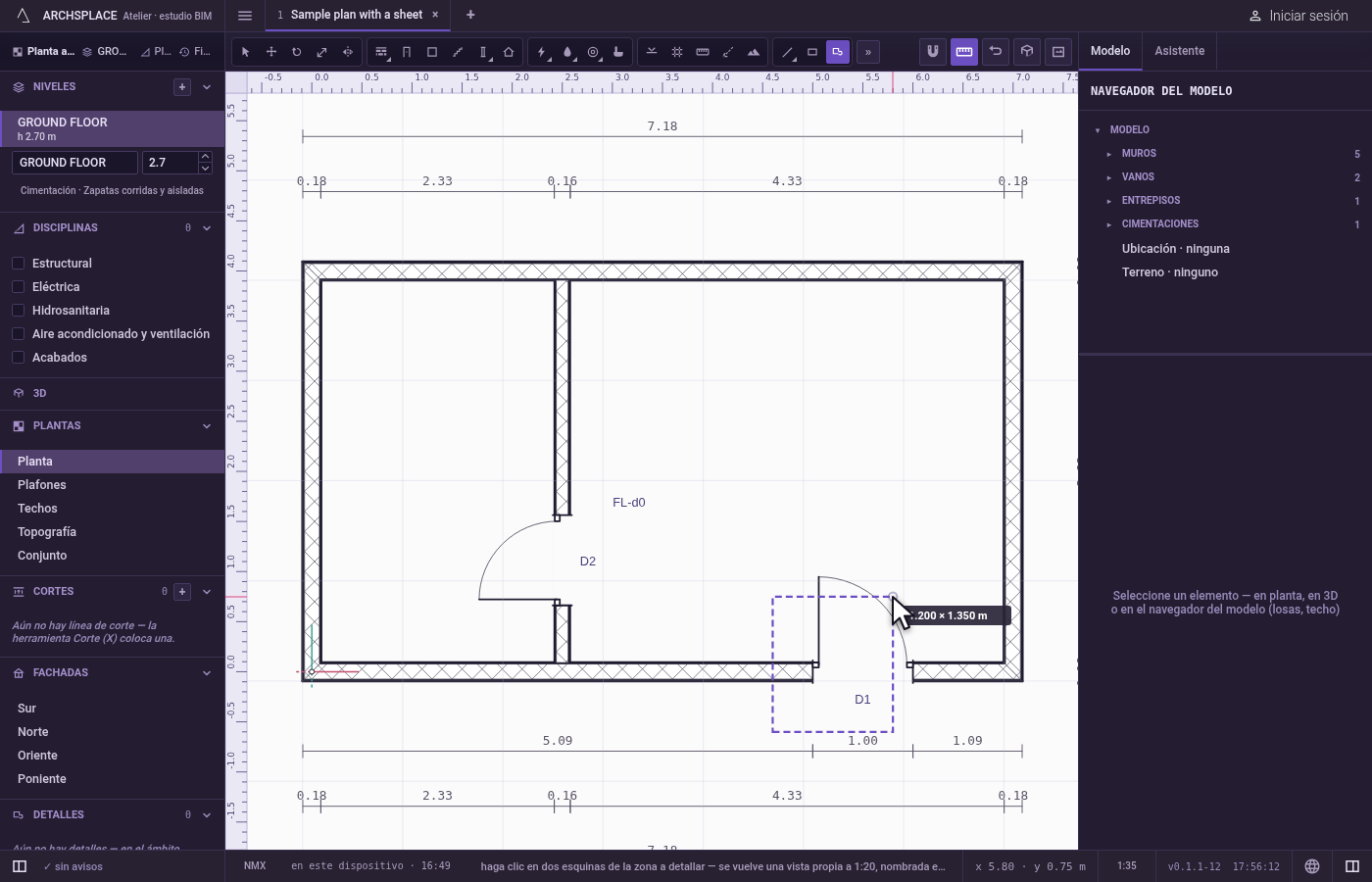Enable the Estructural discipline checkbox
Image resolution: width=1372 pixels, height=882 pixels.
pyautogui.click(x=18, y=264)
